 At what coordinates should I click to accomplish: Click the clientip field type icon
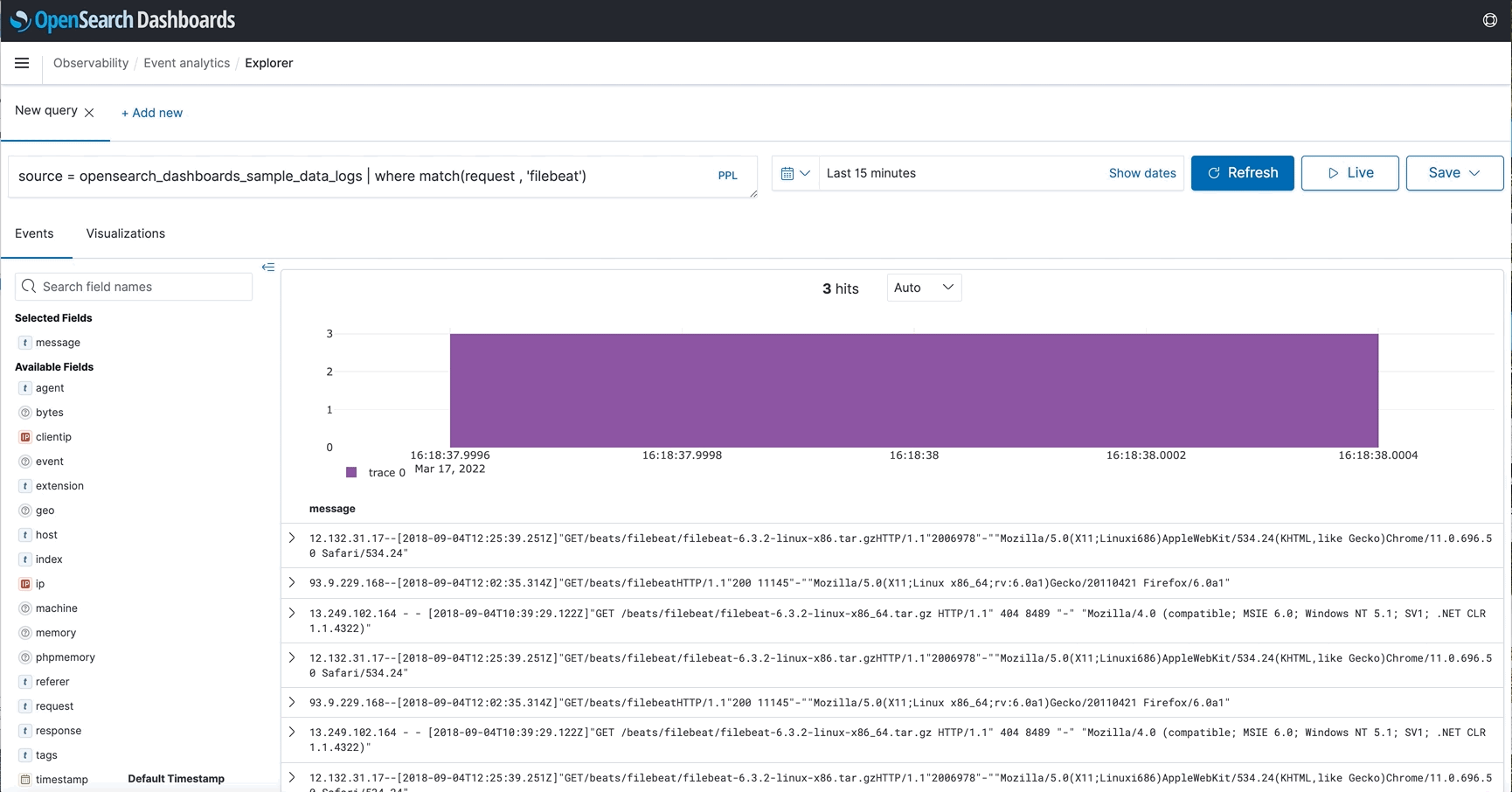pyautogui.click(x=25, y=437)
